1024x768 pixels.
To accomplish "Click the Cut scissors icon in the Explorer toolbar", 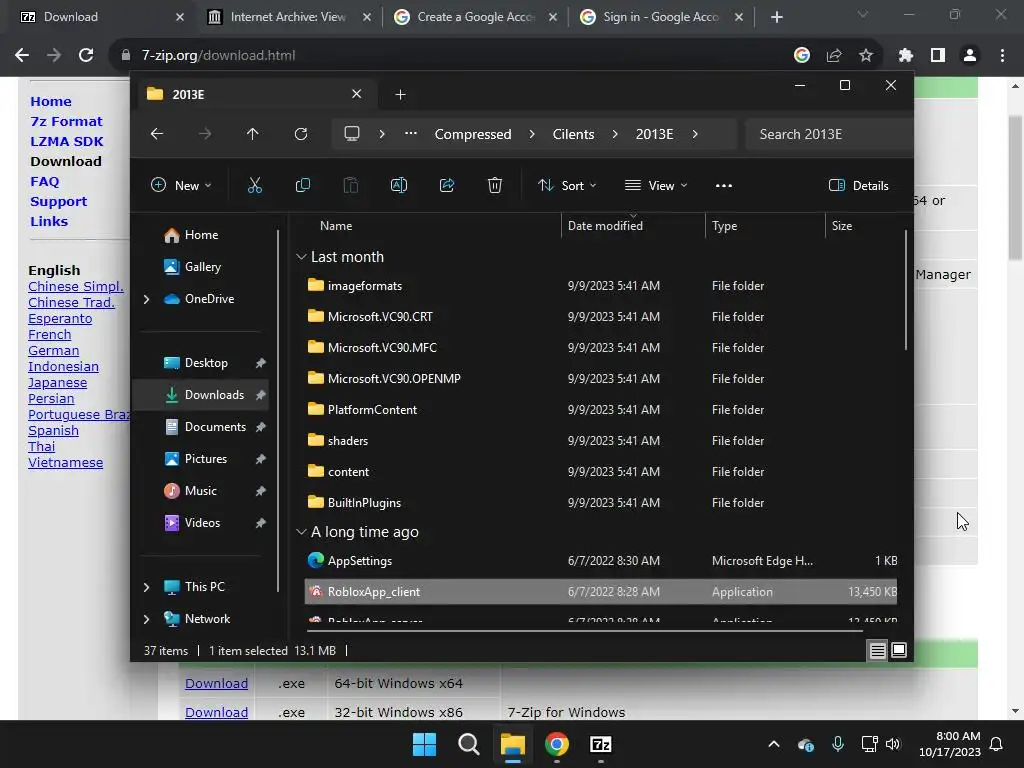I will [255, 185].
